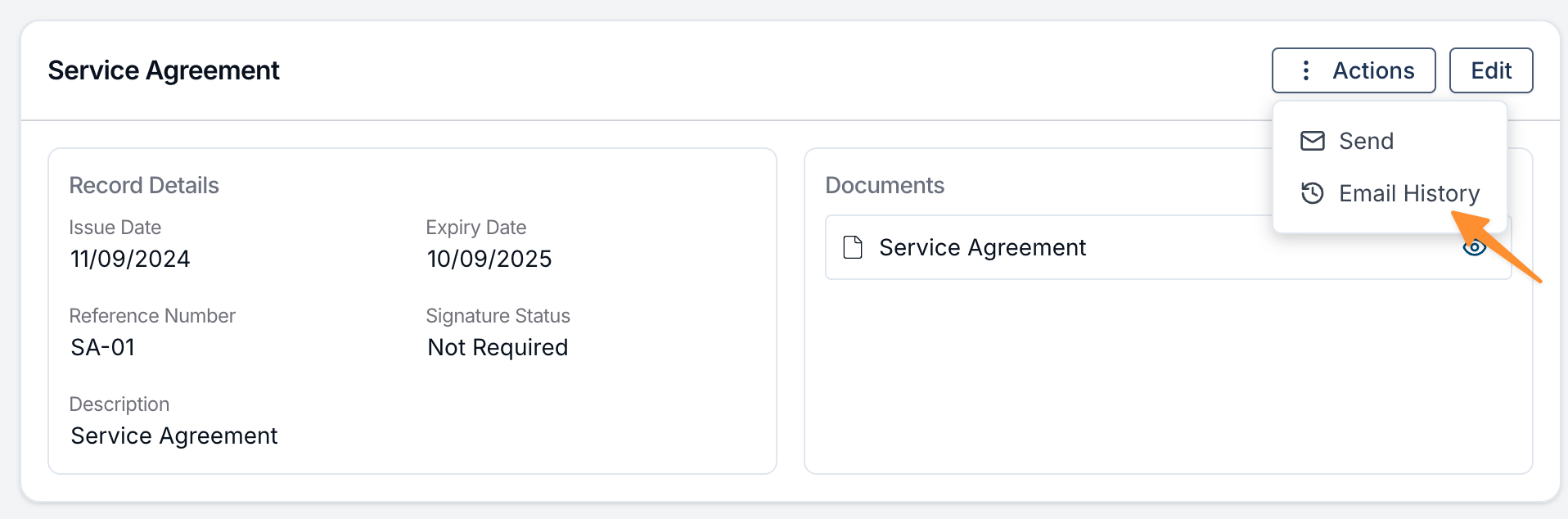The width and height of the screenshot is (1568, 519).
Task: Click the Service Agreement page heading
Action: [164, 70]
